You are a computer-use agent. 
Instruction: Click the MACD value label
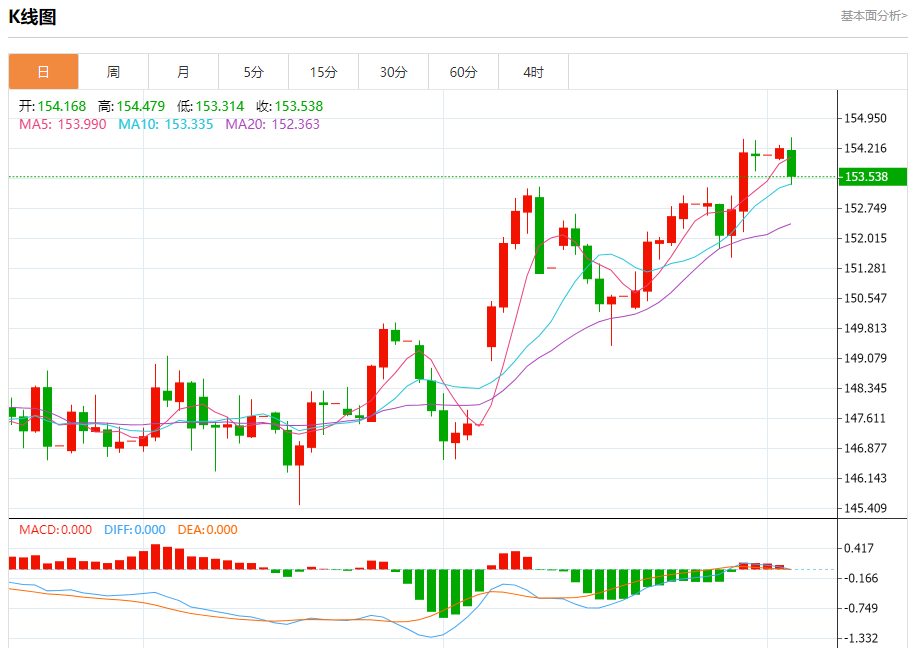55,530
